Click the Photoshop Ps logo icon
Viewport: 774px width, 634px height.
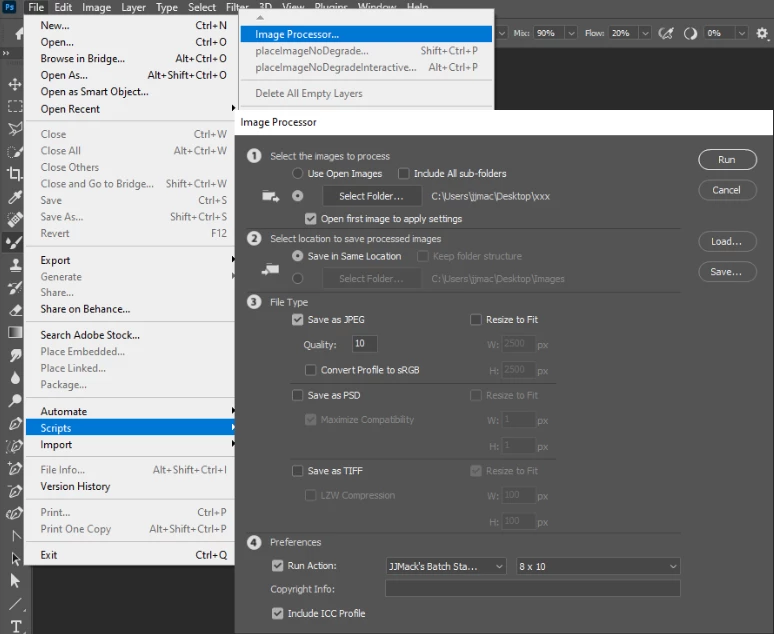point(9,7)
